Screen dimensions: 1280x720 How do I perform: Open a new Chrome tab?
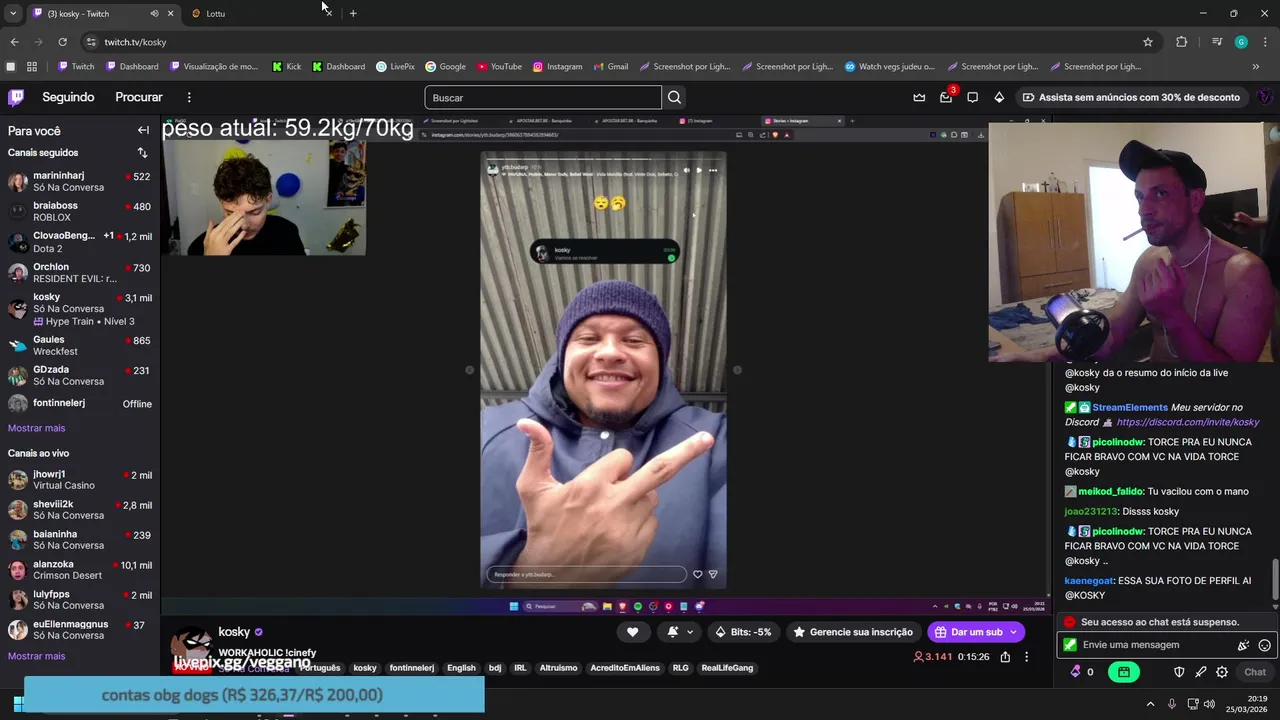coord(353,14)
